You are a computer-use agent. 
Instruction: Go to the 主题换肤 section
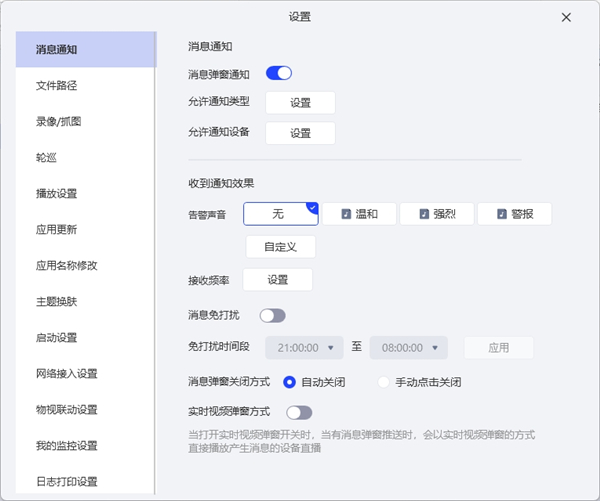[56, 301]
